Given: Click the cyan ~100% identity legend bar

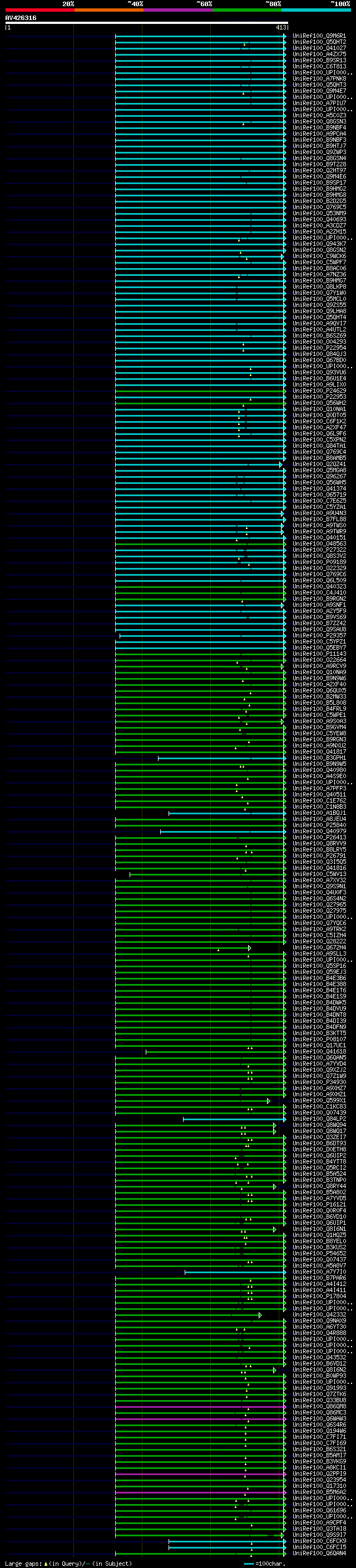Looking at the screenshot, I should click(316, 10).
